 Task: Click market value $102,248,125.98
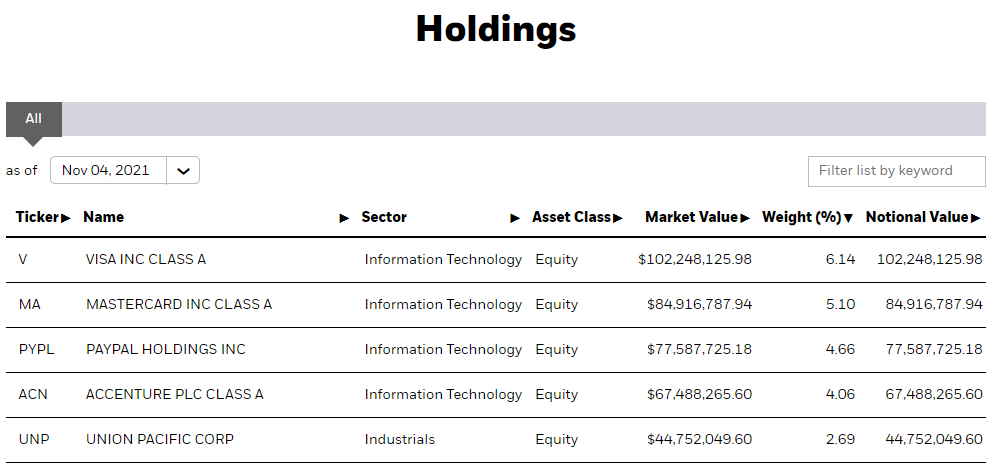tap(695, 259)
